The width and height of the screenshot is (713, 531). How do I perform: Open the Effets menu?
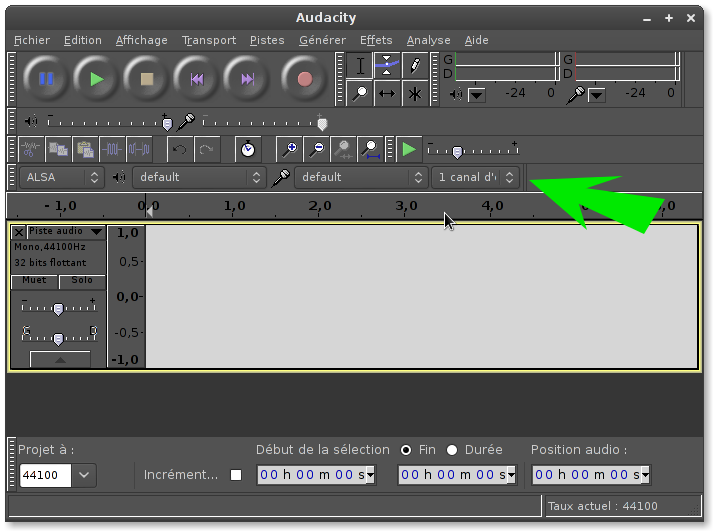(x=376, y=40)
